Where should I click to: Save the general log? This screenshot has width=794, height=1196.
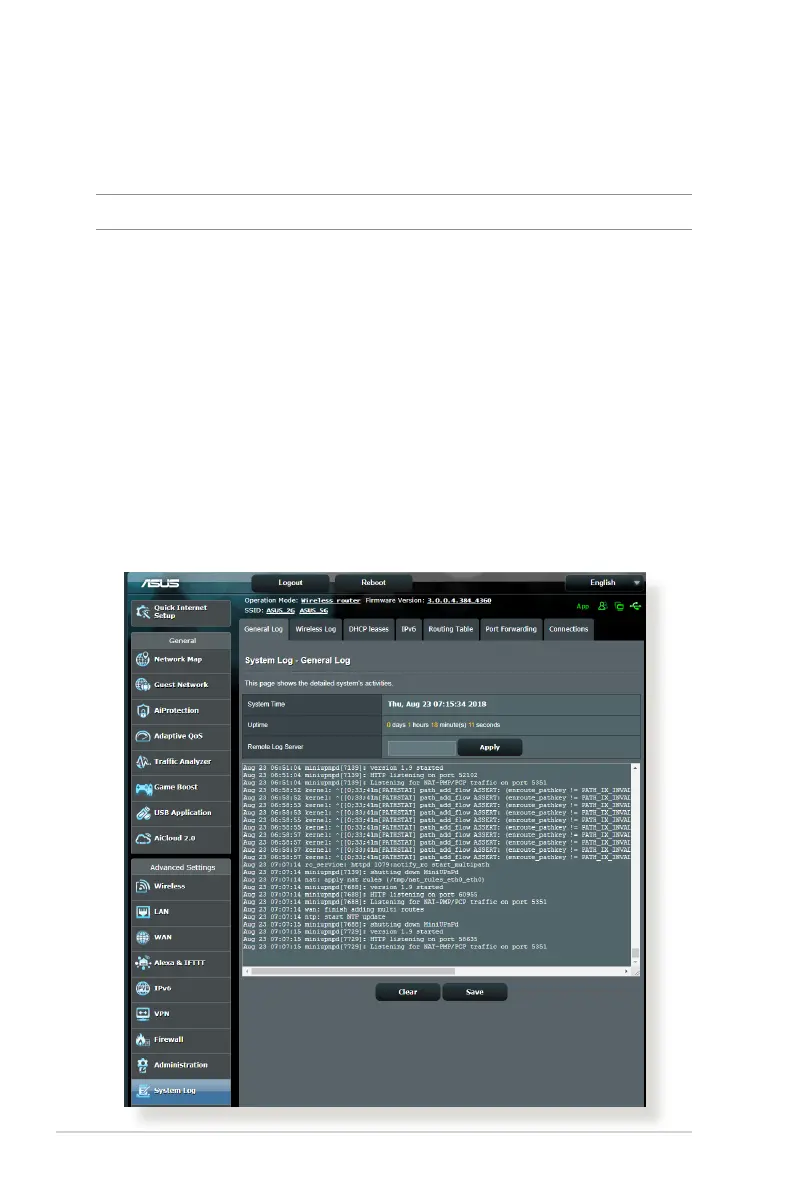(x=474, y=992)
